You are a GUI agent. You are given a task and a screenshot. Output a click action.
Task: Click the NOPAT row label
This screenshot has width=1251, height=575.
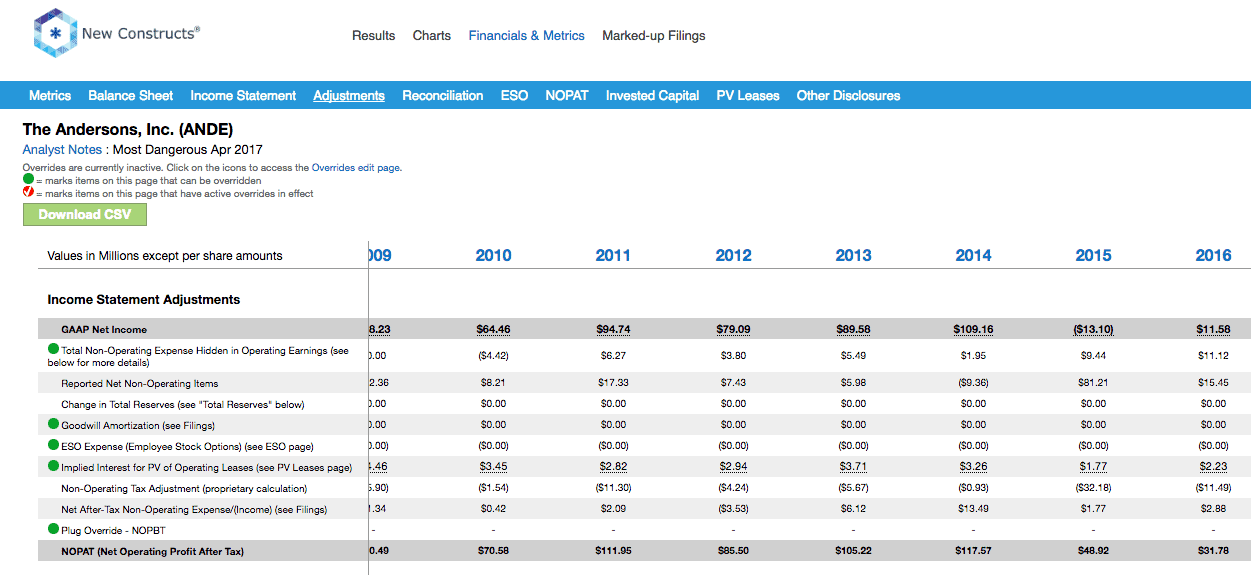pyautogui.click(x=152, y=551)
